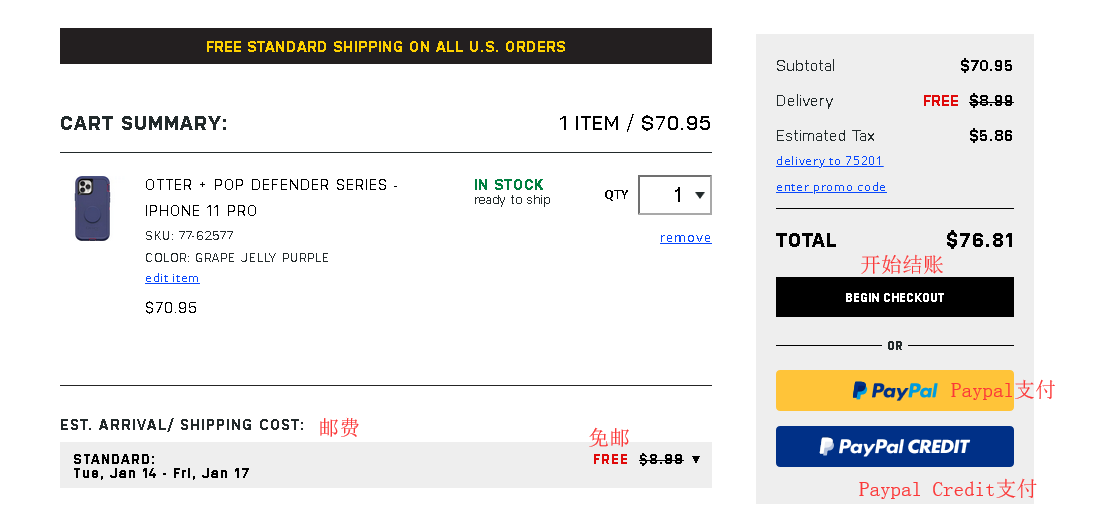1098x517 pixels.
Task: Click the purple phone case thumbnail
Action: pyautogui.click(x=92, y=208)
